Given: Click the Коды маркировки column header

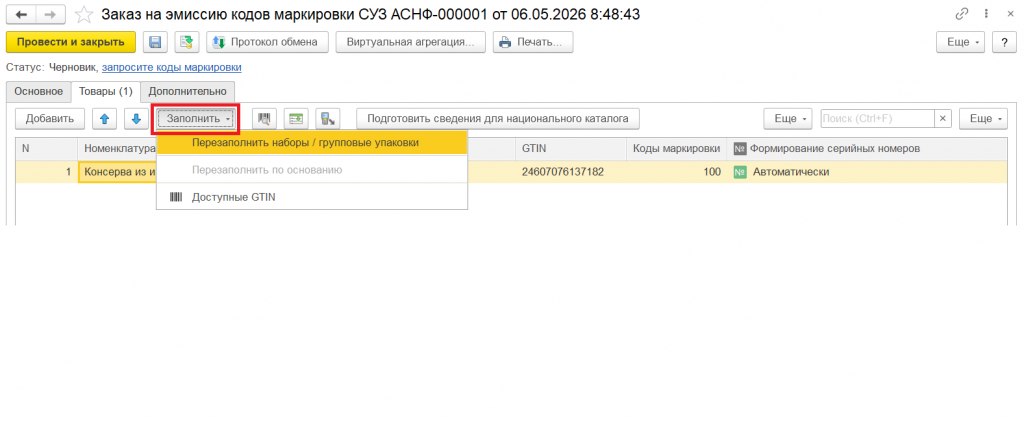Looking at the screenshot, I should pos(677,149).
